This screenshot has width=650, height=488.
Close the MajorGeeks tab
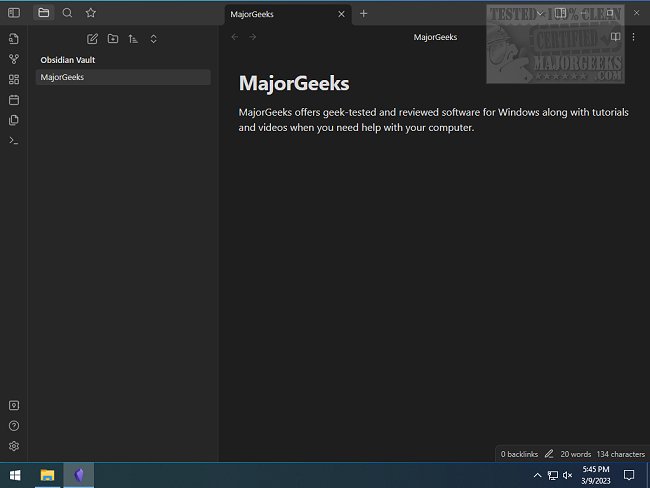click(341, 14)
